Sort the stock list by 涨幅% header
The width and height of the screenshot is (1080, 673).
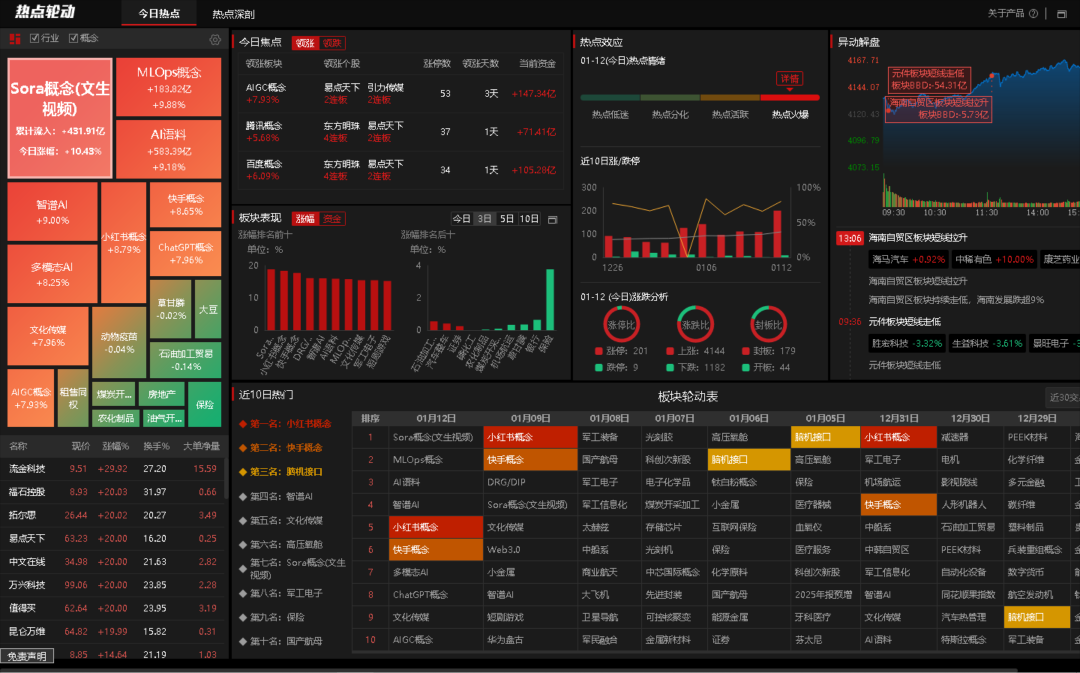coord(116,446)
